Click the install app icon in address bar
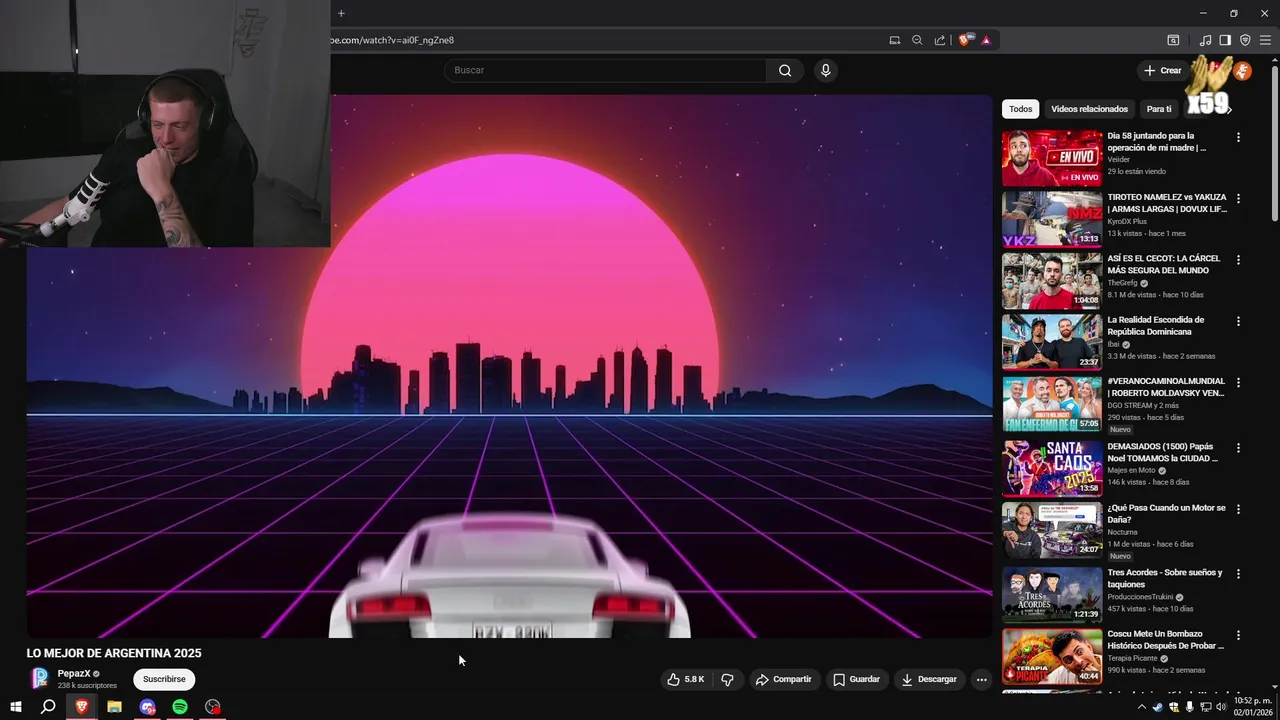The height and width of the screenshot is (720, 1280). click(895, 40)
